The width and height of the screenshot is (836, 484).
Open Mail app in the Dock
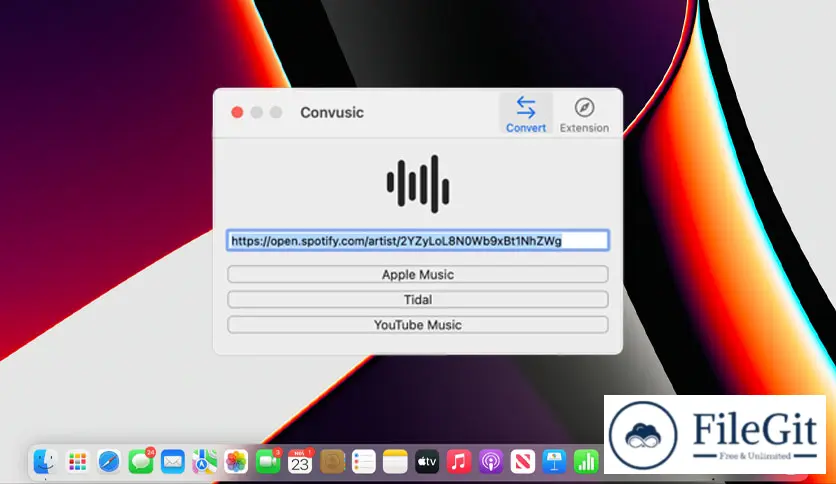tap(172, 462)
